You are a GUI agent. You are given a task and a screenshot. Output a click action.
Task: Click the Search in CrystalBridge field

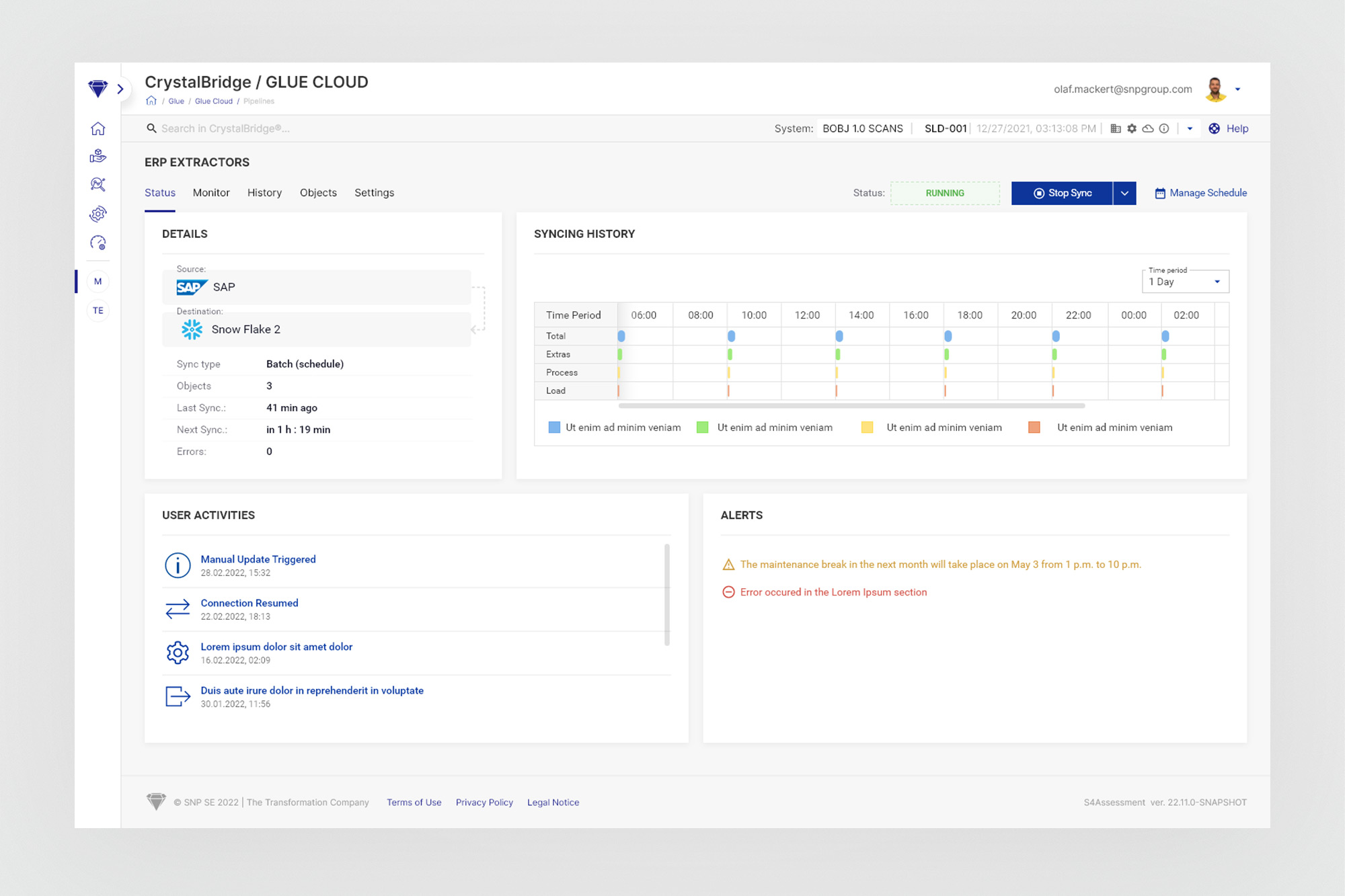(x=225, y=128)
